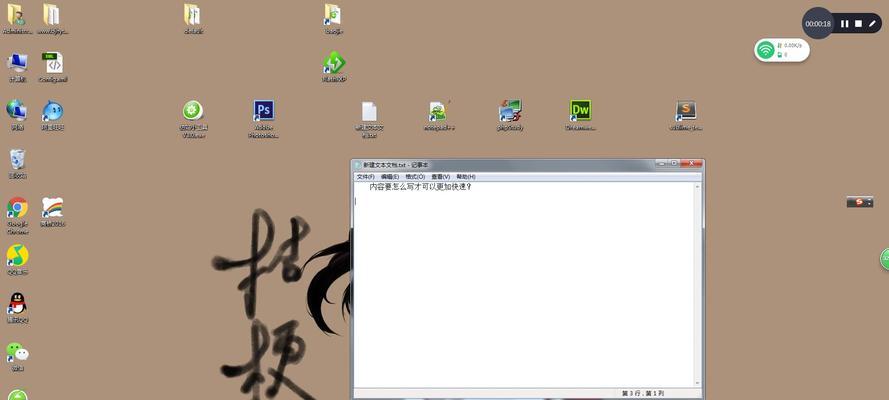Open the 帮助(H) menu in Notepad

point(465,177)
